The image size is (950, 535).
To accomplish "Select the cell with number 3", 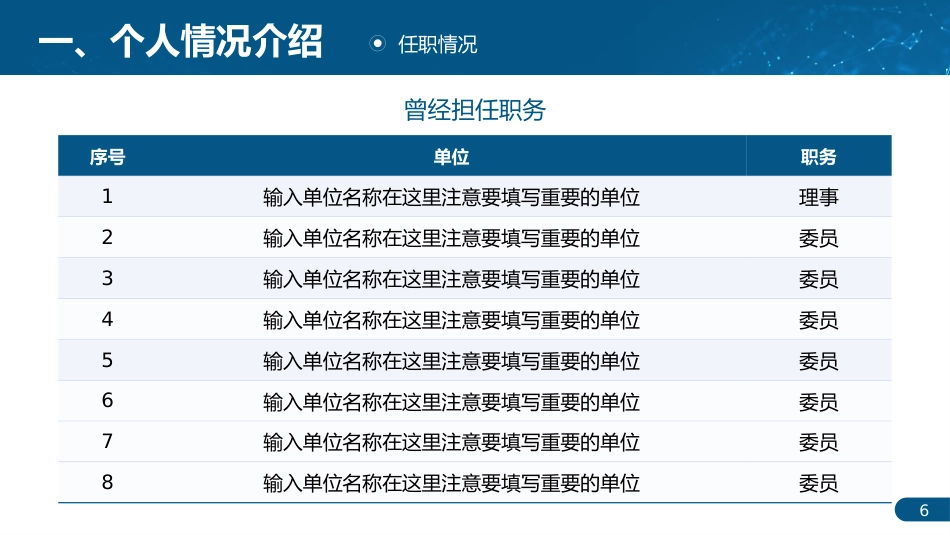I will [x=107, y=278].
